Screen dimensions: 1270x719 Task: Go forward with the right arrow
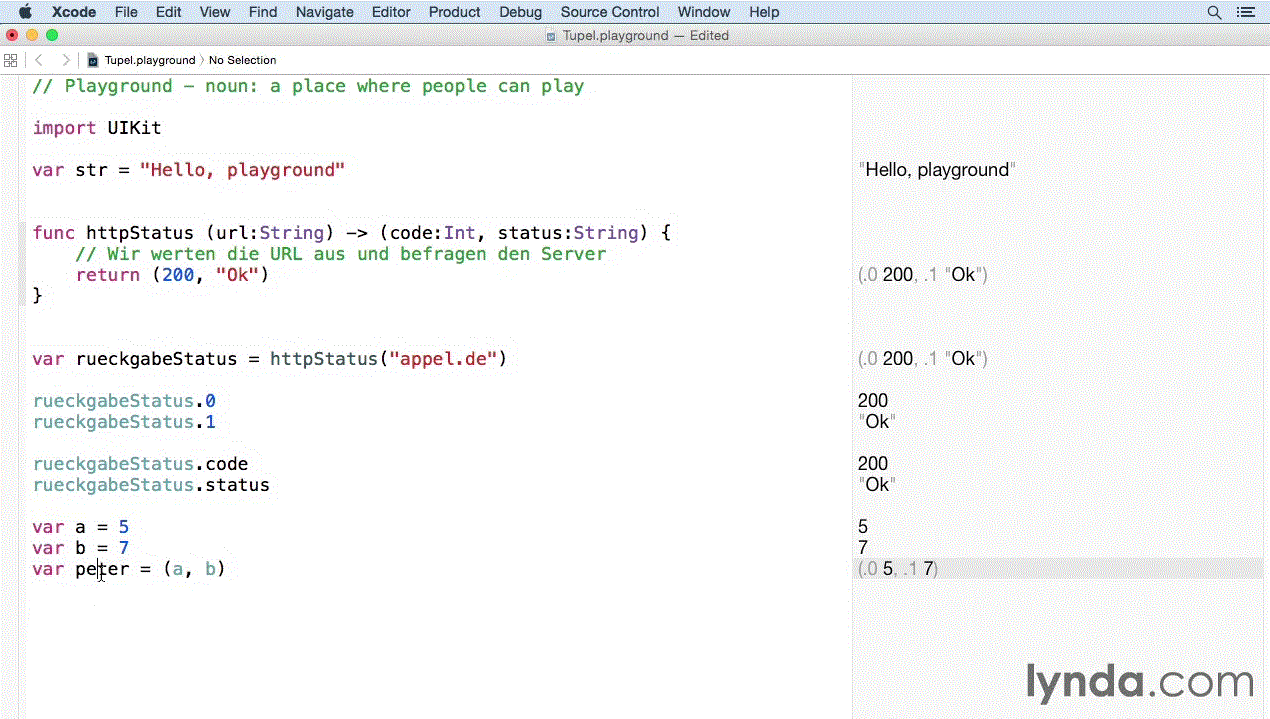65,60
